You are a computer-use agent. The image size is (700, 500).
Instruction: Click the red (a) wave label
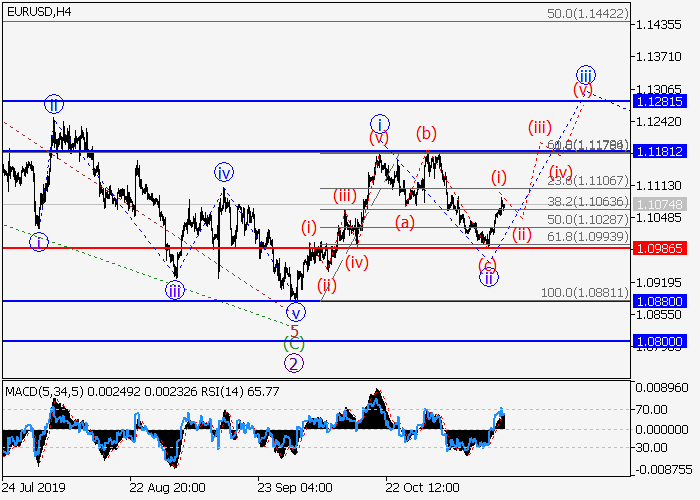(x=404, y=221)
